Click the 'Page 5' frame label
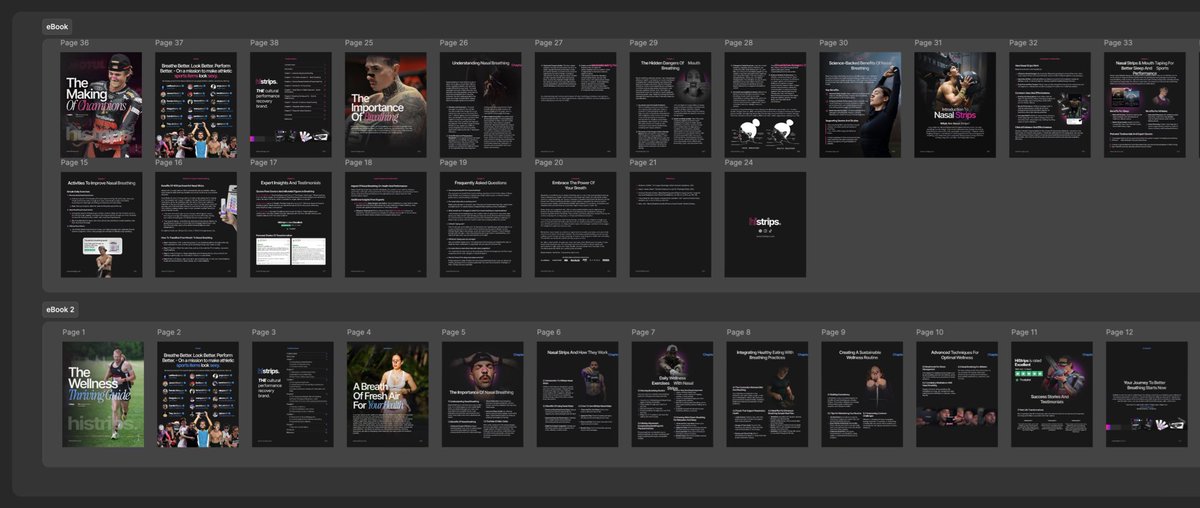Viewport: 1200px width, 508px height. coord(454,332)
